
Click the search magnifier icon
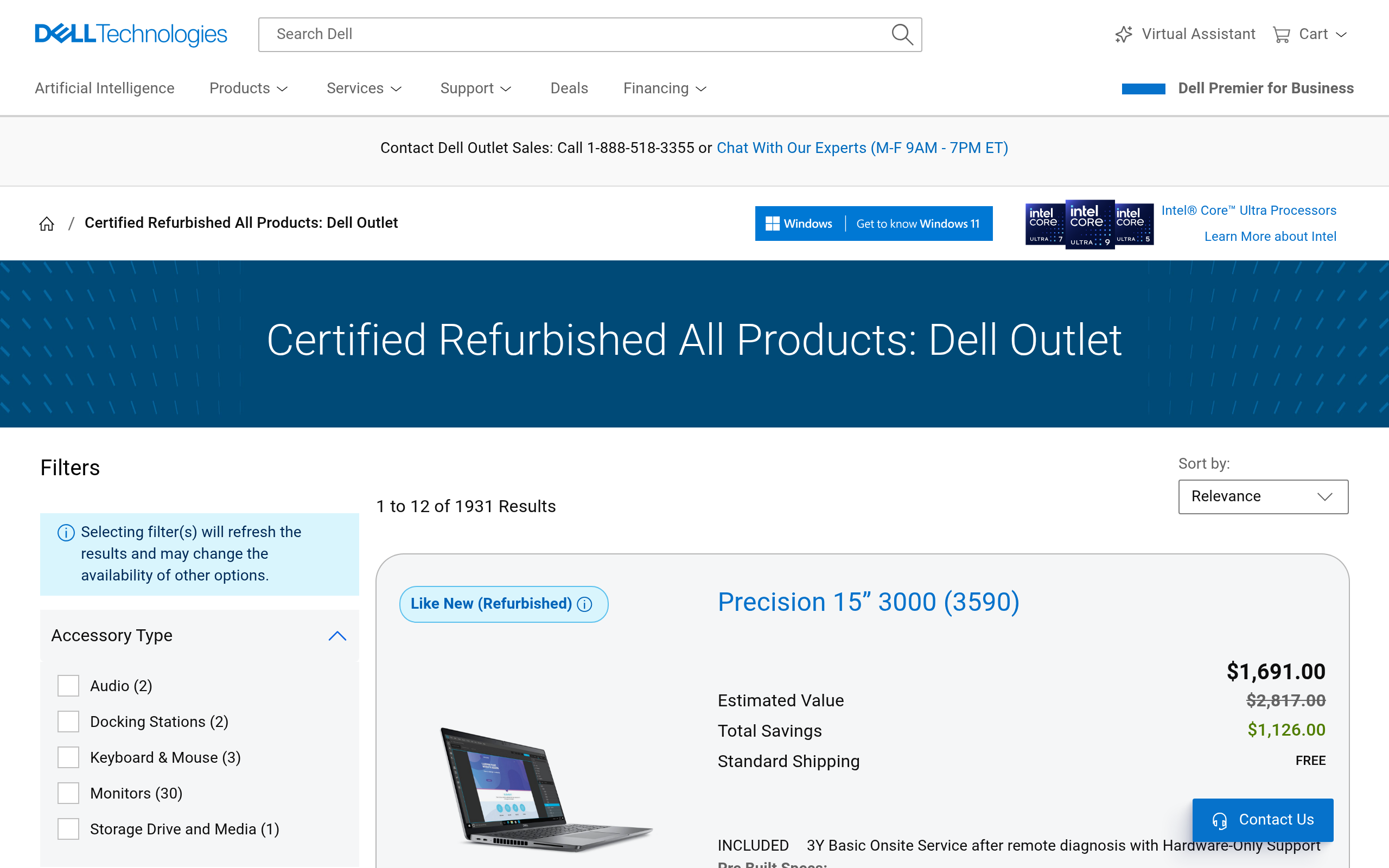pos(902,34)
